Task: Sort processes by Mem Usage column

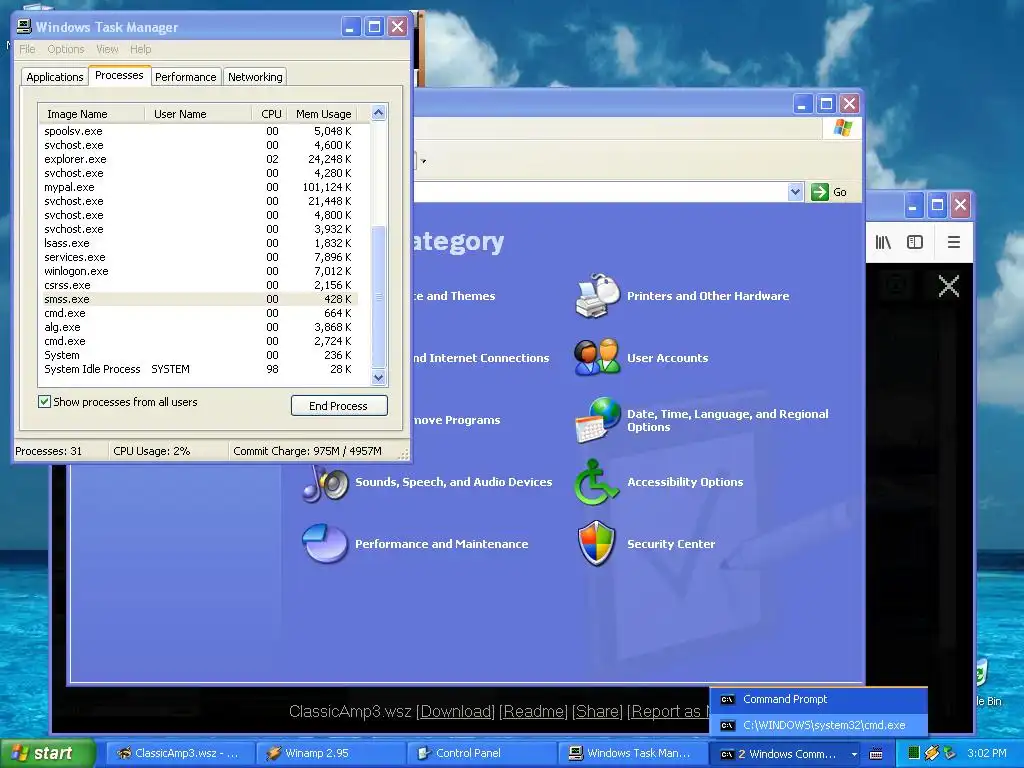Action: point(323,114)
